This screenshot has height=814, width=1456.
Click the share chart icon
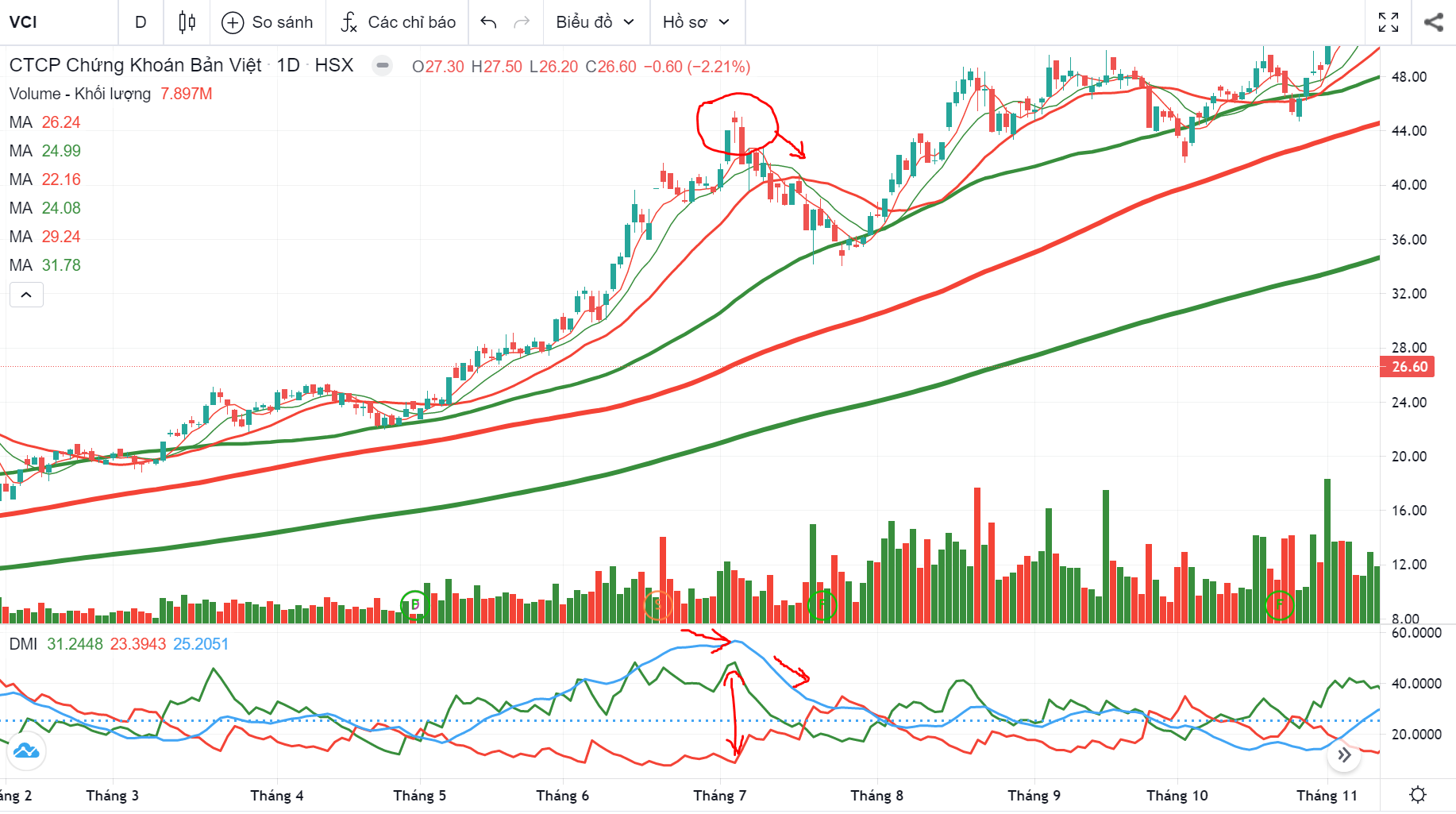(1434, 22)
